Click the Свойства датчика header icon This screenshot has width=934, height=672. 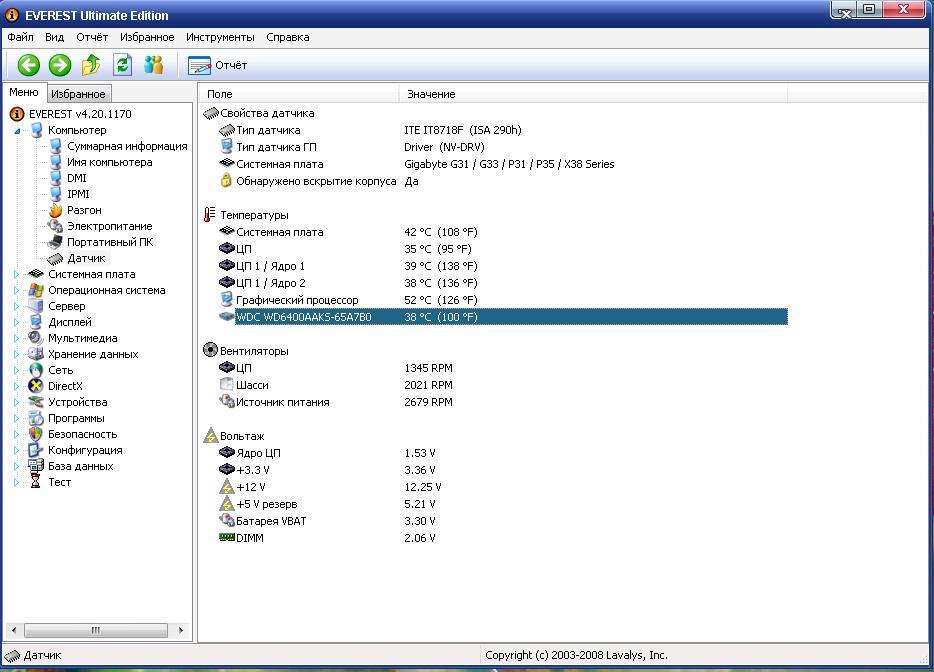pos(211,113)
